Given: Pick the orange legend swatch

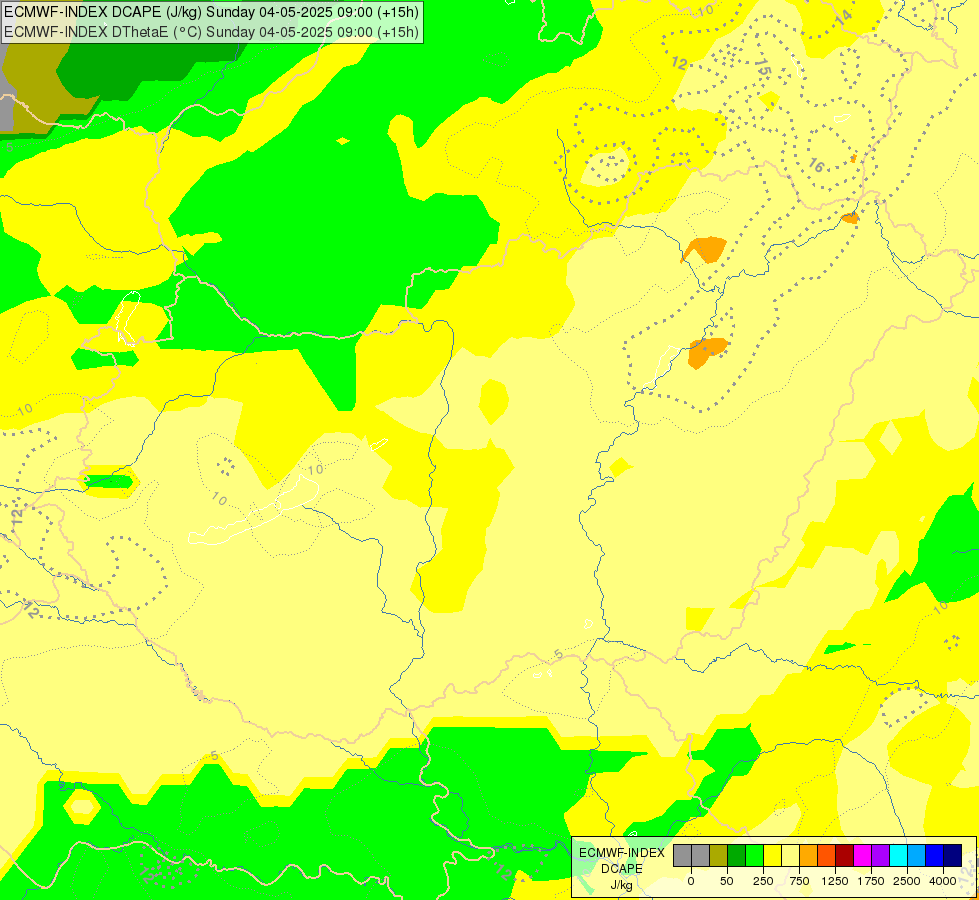Looking at the screenshot, I should [809, 856].
